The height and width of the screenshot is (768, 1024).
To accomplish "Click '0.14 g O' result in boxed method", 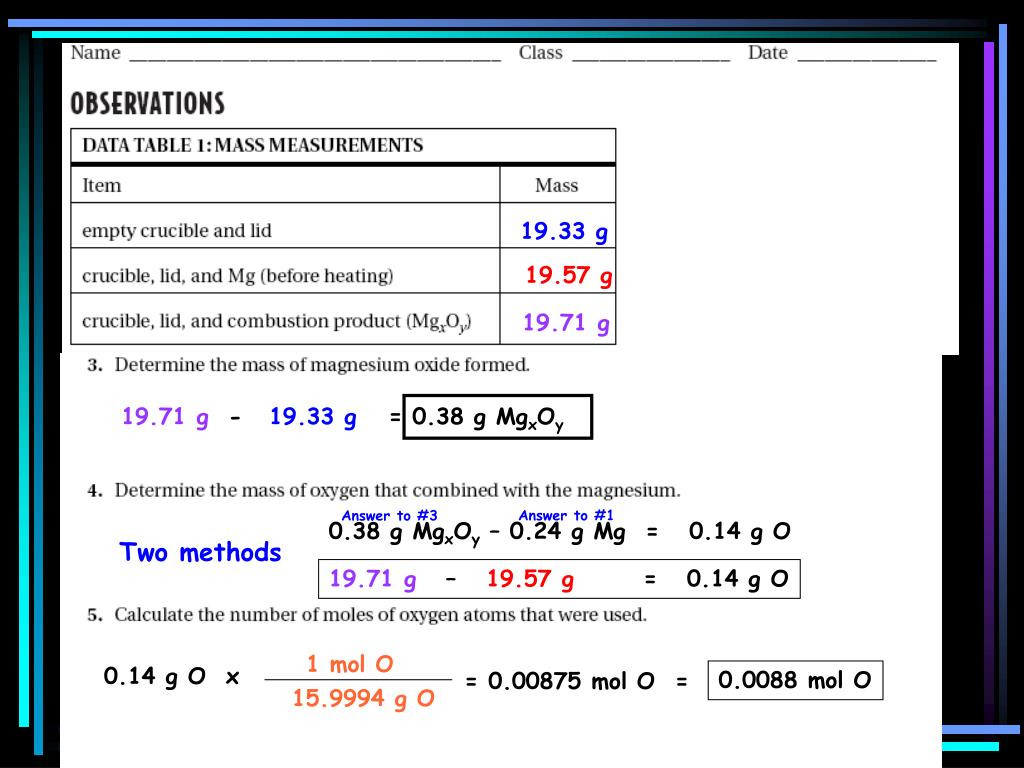I will click(x=737, y=579).
